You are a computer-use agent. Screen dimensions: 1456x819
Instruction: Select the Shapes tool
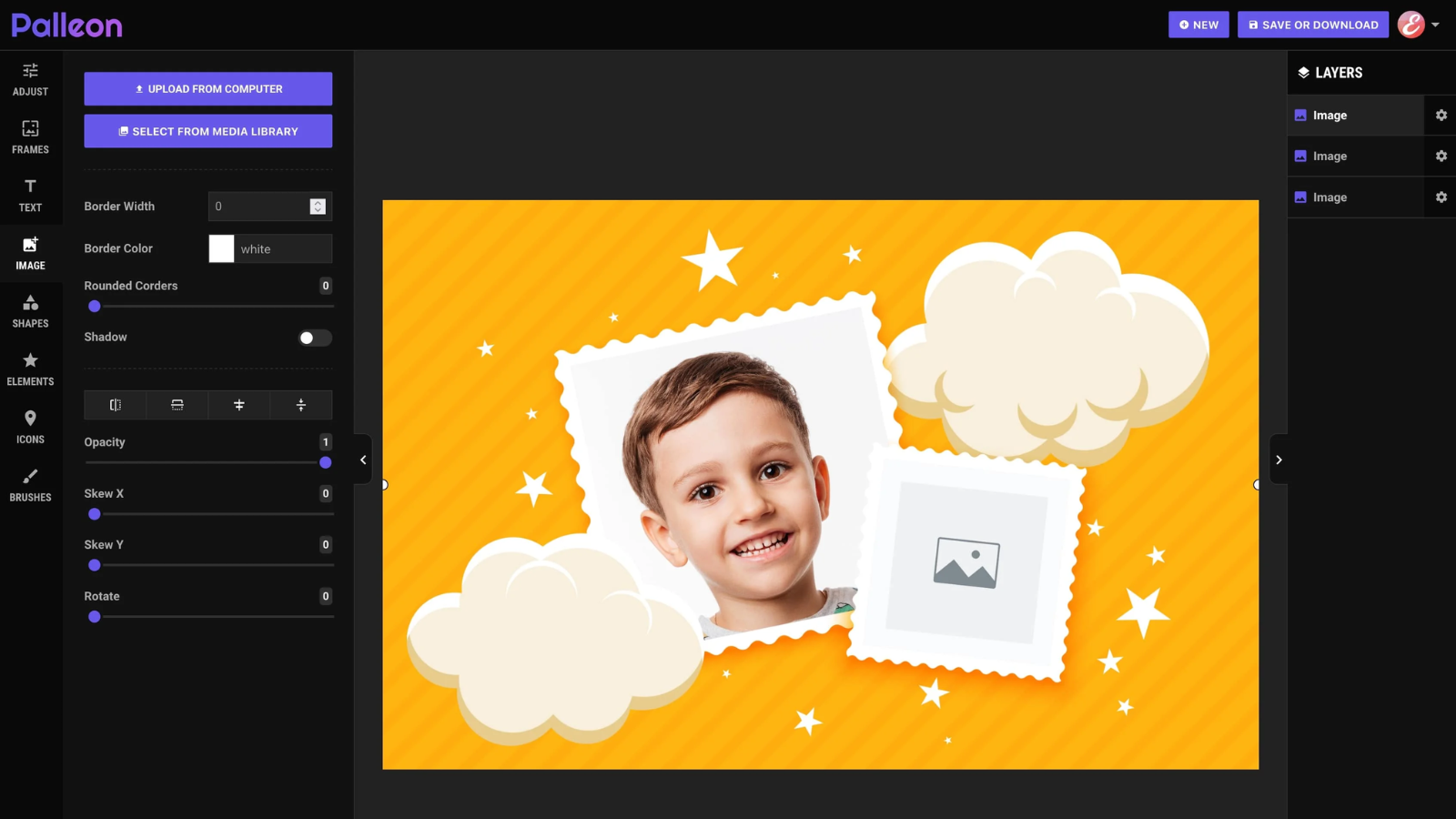pos(30,309)
